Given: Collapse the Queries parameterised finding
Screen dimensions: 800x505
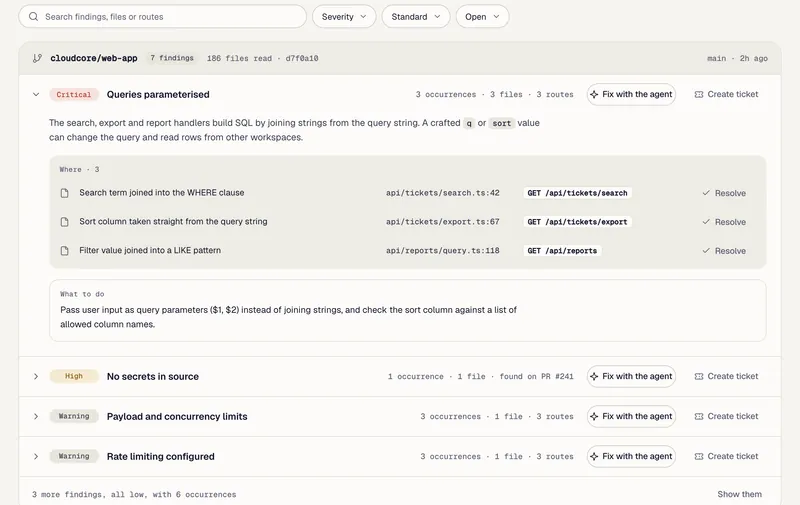Looking at the screenshot, I should click(36, 94).
